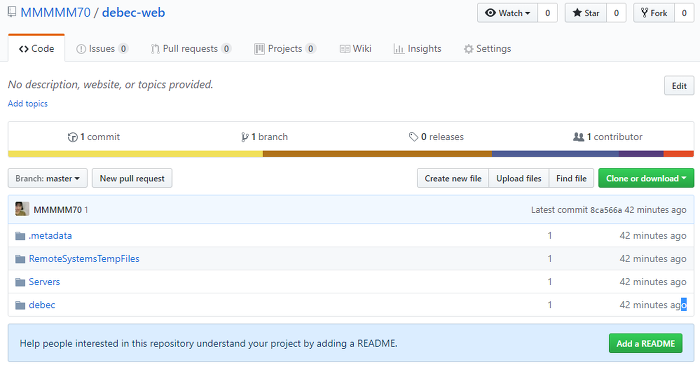Image resolution: width=700 pixels, height=367 pixels.
Task: Open the 1 contributor page
Action: [x=608, y=137]
